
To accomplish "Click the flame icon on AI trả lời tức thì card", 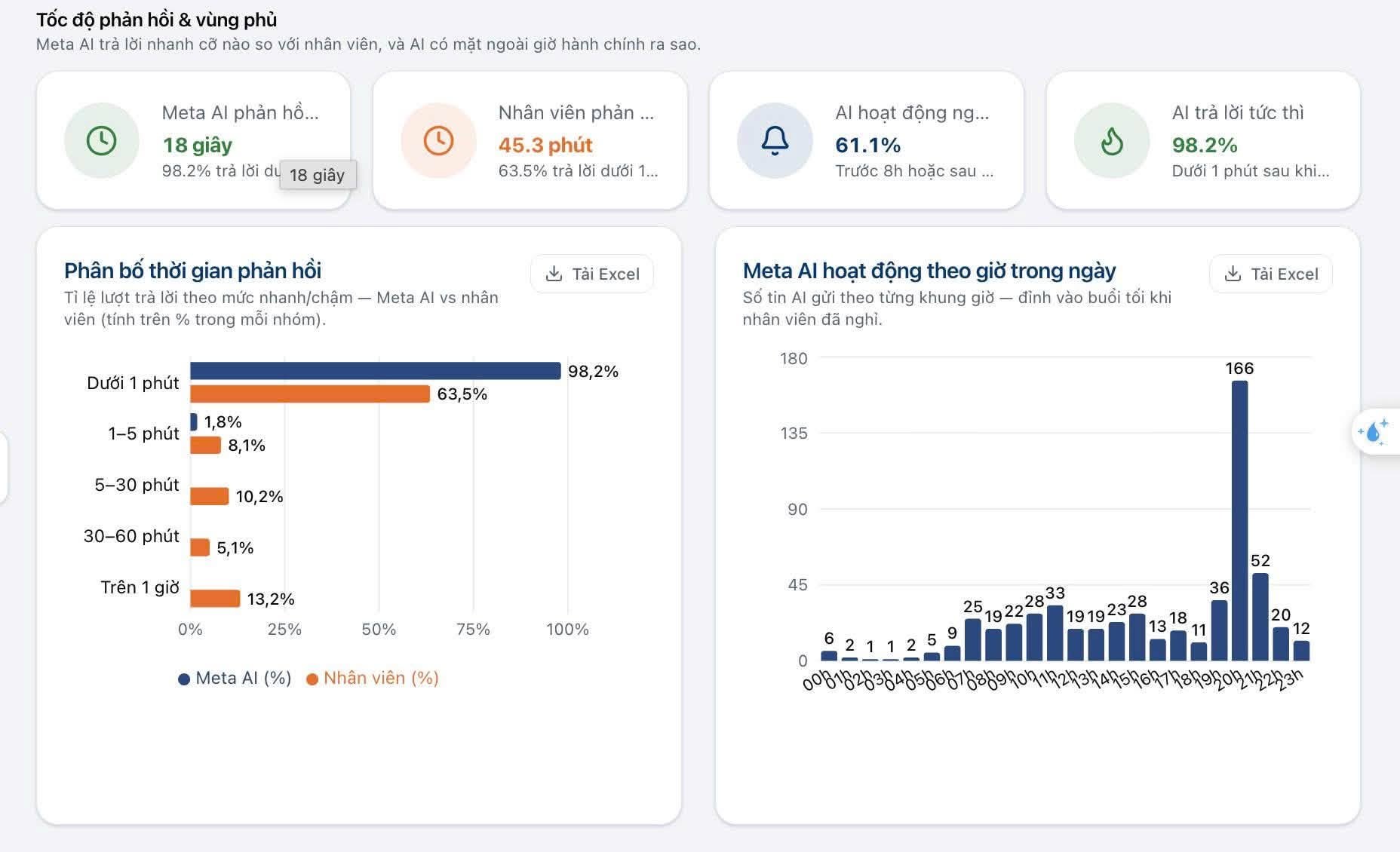I will [x=1112, y=140].
